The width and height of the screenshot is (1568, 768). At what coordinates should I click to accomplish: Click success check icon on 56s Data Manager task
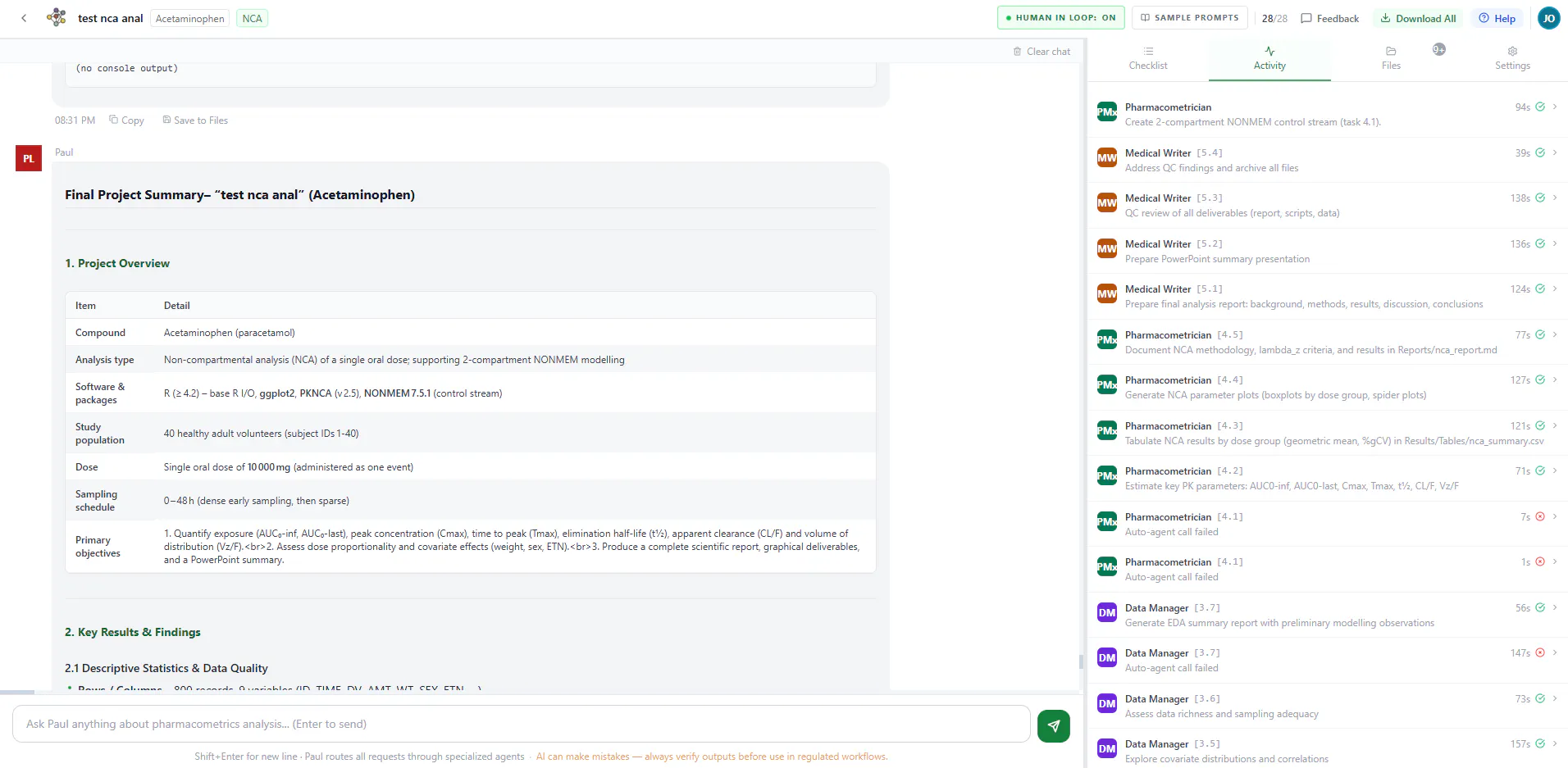[x=1539, y=607]
